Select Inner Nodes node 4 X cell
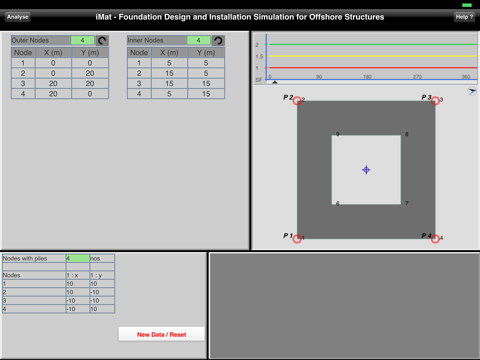The height and width of the screenshot is (360, 480). pos(169,94)
